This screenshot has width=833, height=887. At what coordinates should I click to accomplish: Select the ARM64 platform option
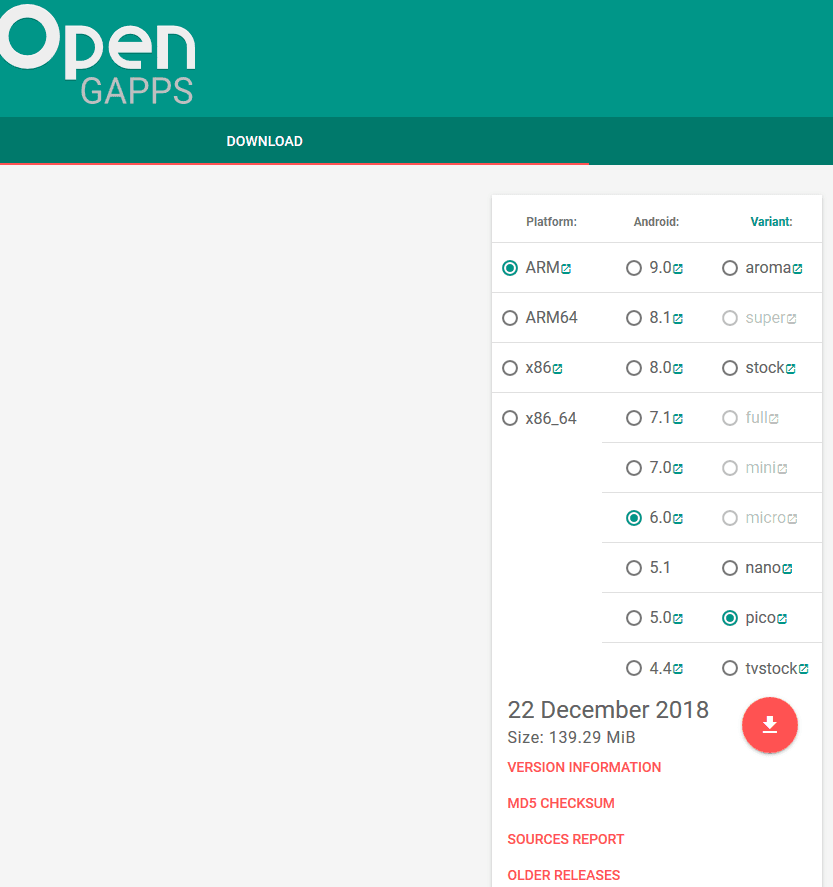tap(510, 318)
